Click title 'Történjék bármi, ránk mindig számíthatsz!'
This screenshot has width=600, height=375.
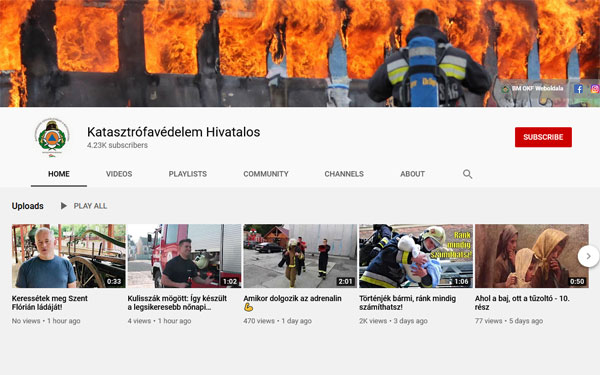point(408,303)
